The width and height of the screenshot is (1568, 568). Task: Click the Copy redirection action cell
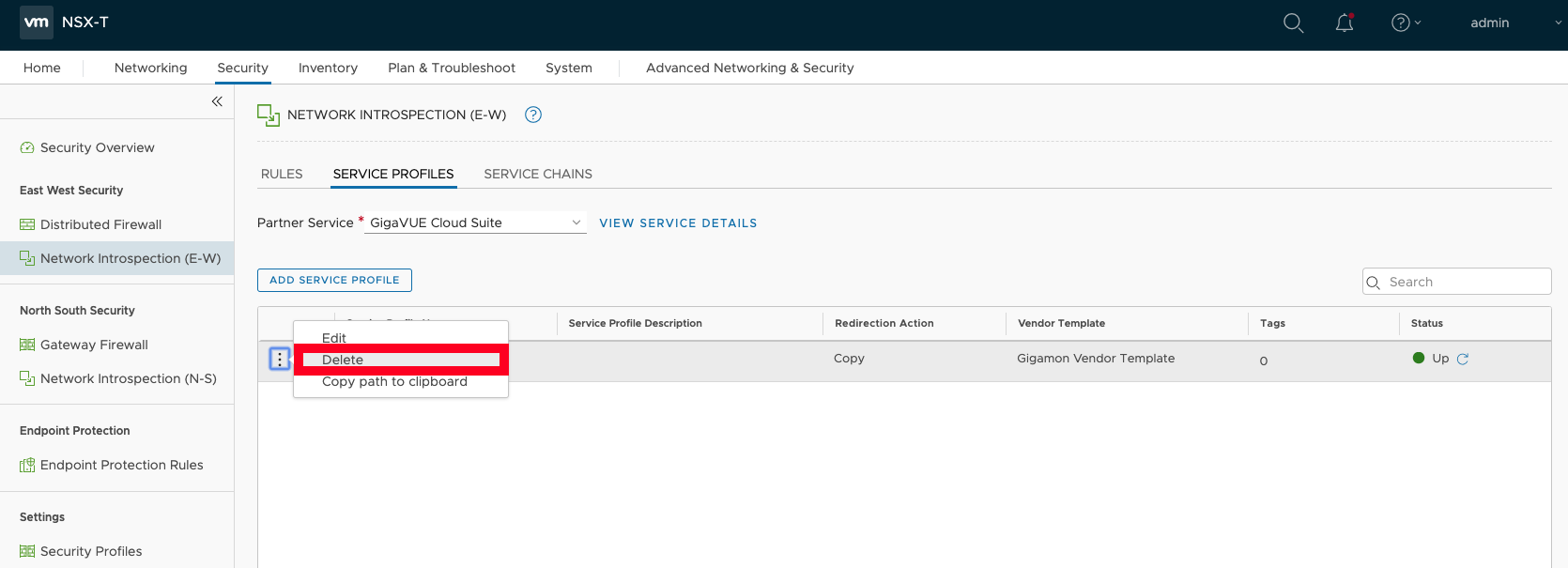(849, 359)
